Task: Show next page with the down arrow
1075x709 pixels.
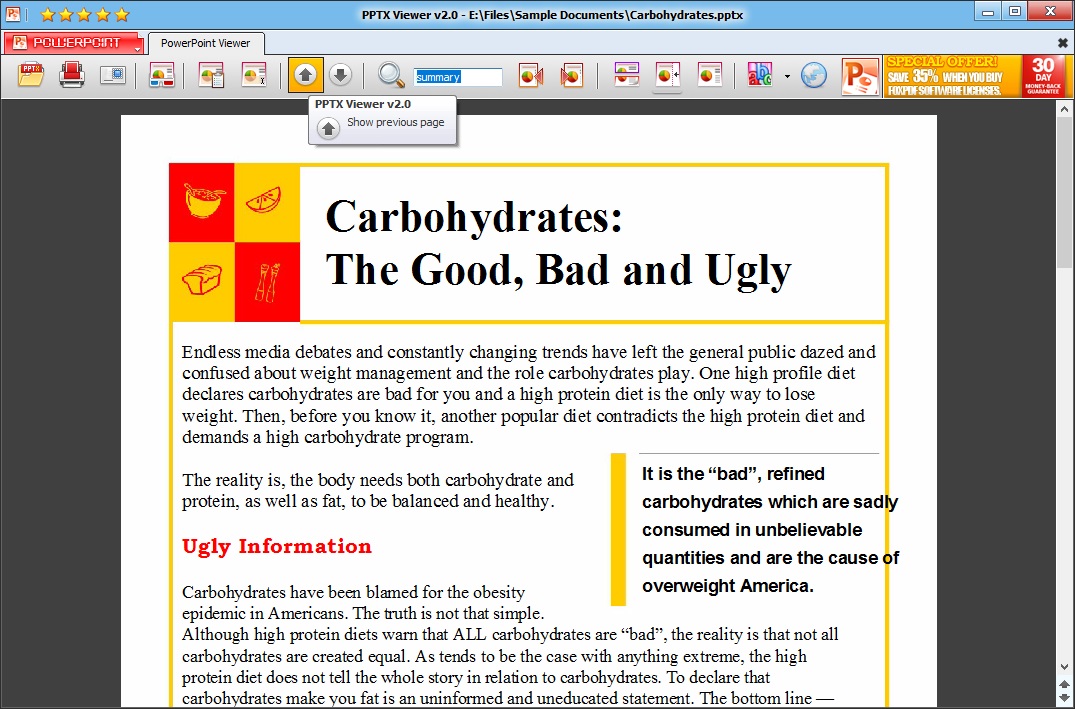Action: (x=340, y=75)
